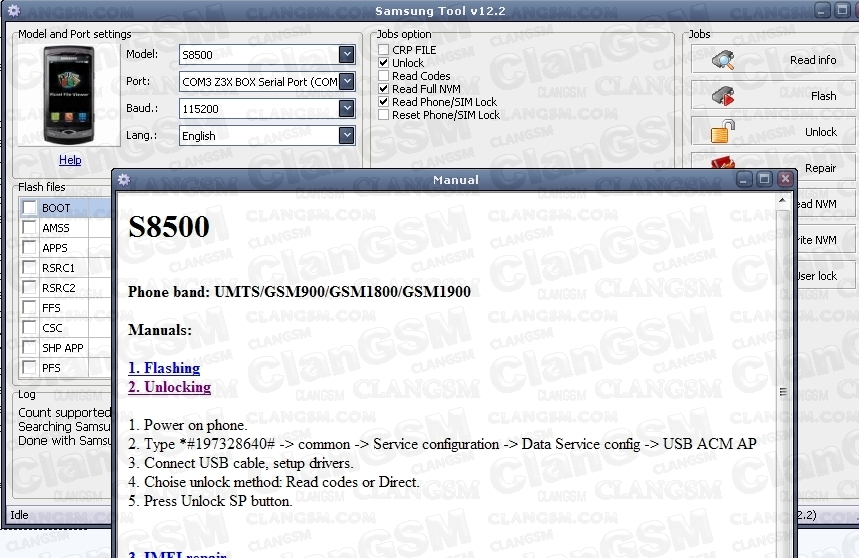859x558 pixels.
Task: Open the Port dropdown arrow
Action: pyautogui.click(x=346, y=82)
